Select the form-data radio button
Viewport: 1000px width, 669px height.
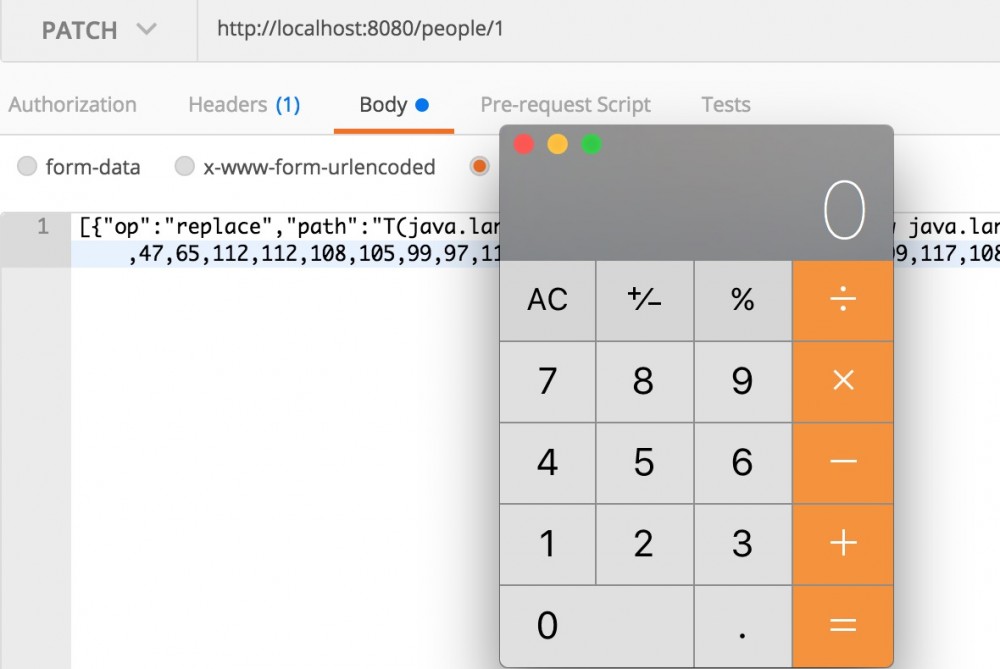click(x=28, y=167)
